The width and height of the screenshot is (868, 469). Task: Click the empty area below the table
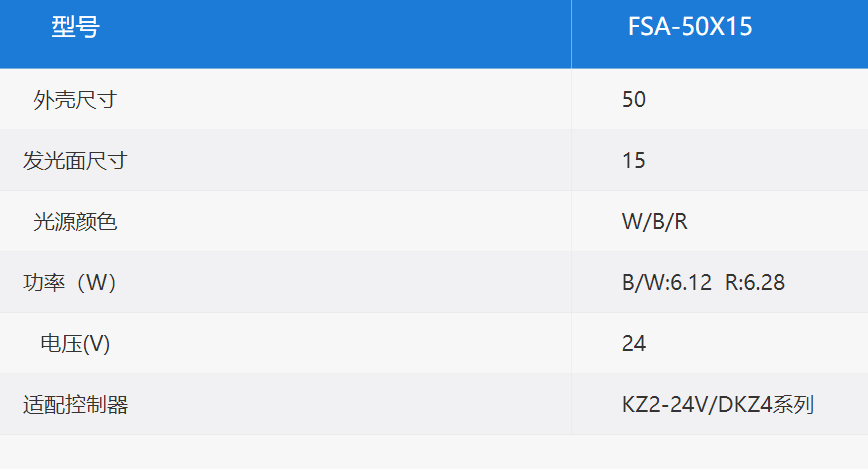coord(434,452)
